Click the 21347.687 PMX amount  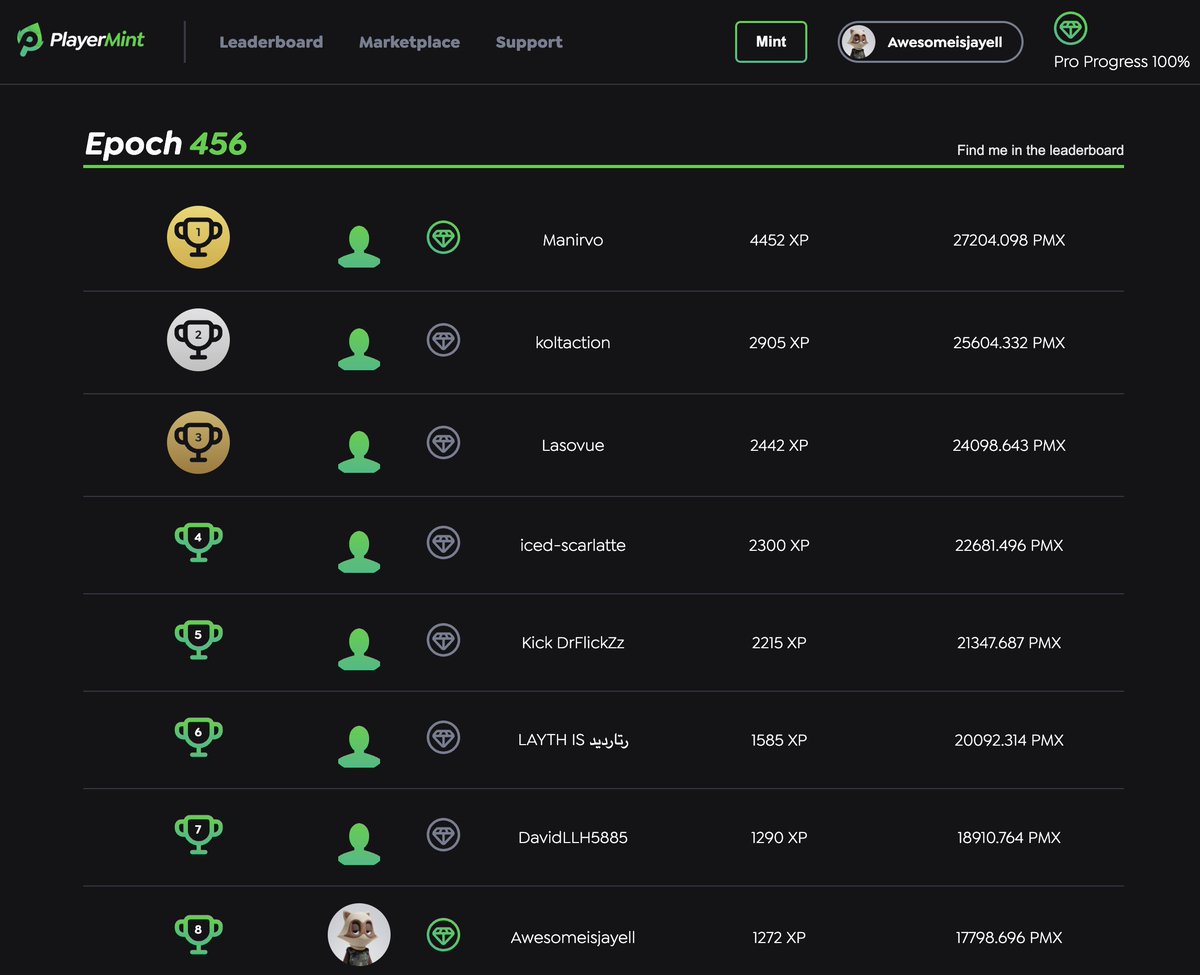pos(1009,642)
